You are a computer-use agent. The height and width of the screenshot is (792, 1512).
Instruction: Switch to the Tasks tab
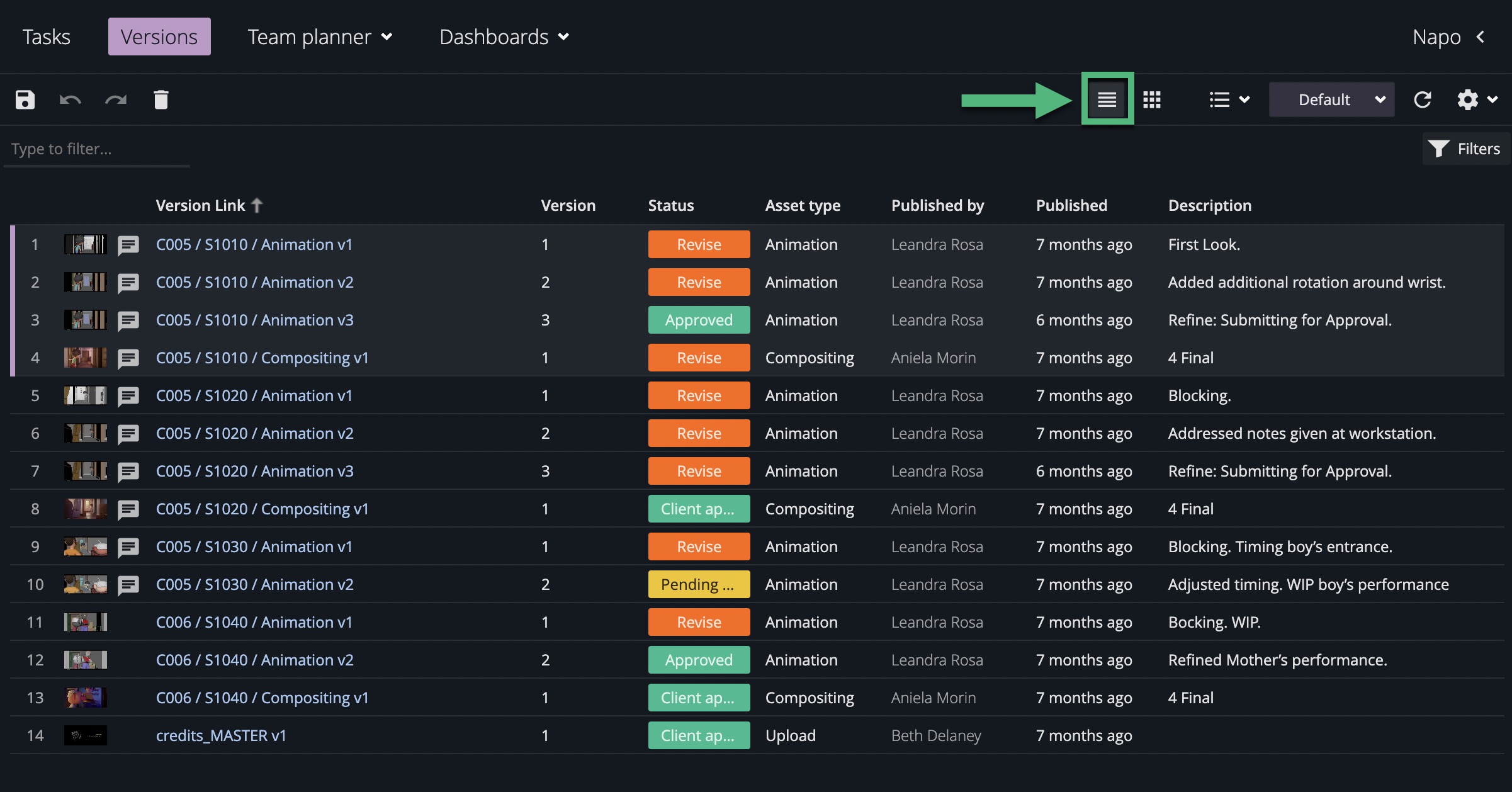[x=47, y=37]
